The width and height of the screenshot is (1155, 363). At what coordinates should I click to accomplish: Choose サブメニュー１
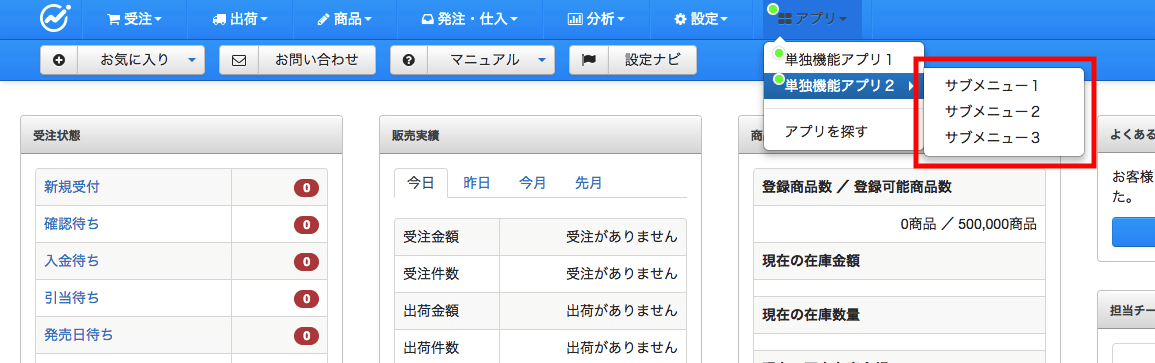click(x=991, y=85)
